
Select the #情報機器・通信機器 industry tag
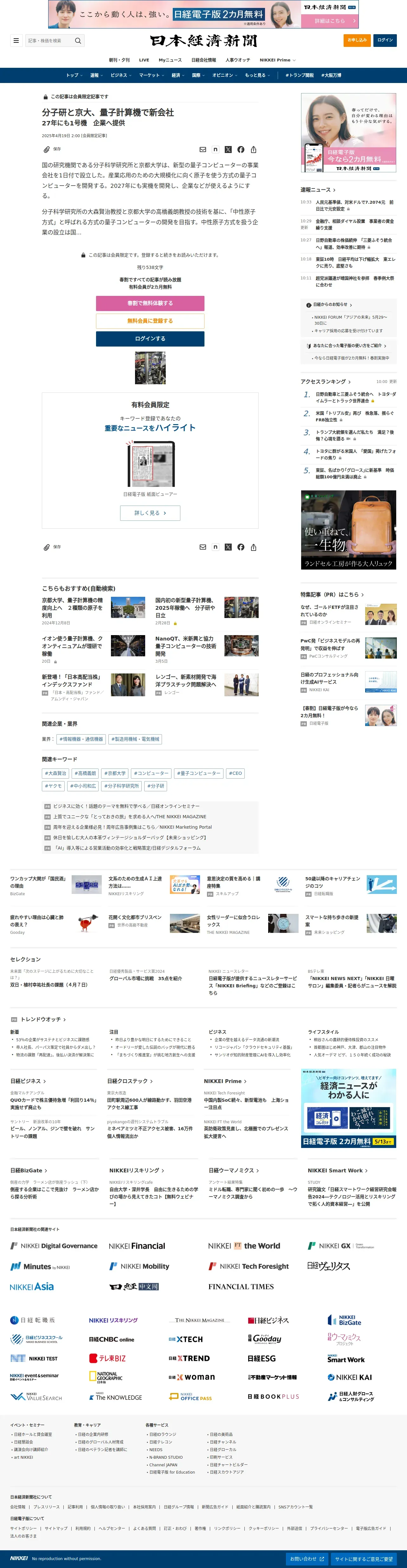click(81, 739)
